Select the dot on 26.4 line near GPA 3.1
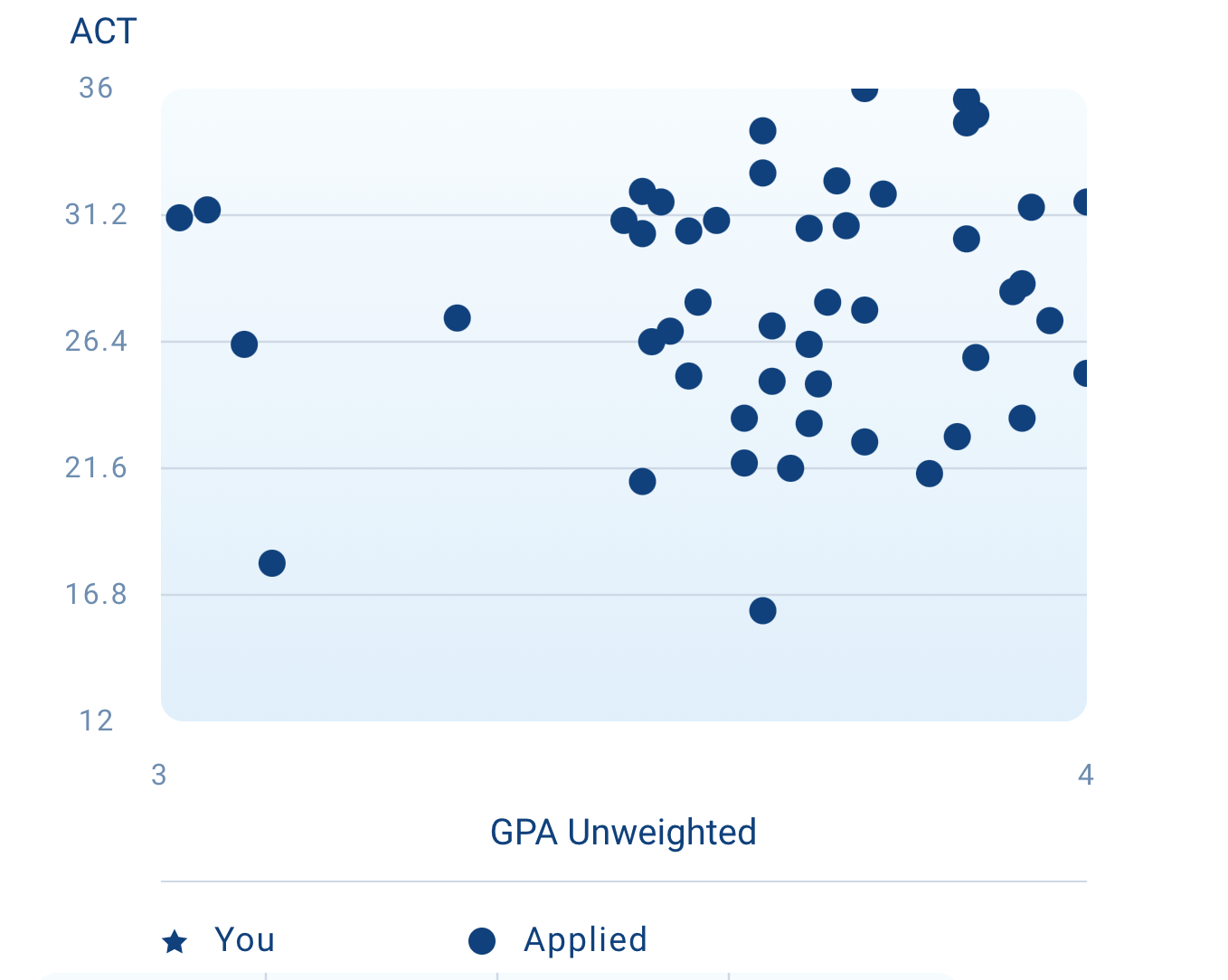This screenshot has height=980, width=1228. pyautogui.click(x=244, y=344)
